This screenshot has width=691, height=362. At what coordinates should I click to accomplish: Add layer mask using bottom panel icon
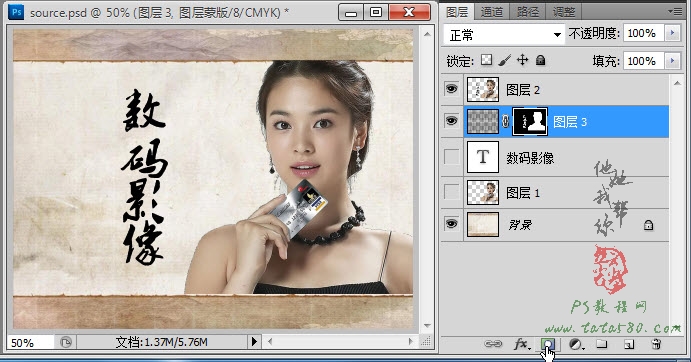pyautogui.click(x=548, y=344)
